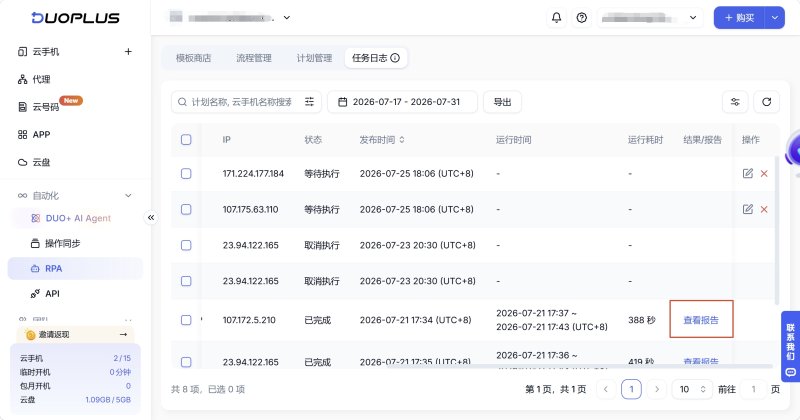
Task: Open 操作同步 in the sidebar
Action: click(x=62, y=243)
